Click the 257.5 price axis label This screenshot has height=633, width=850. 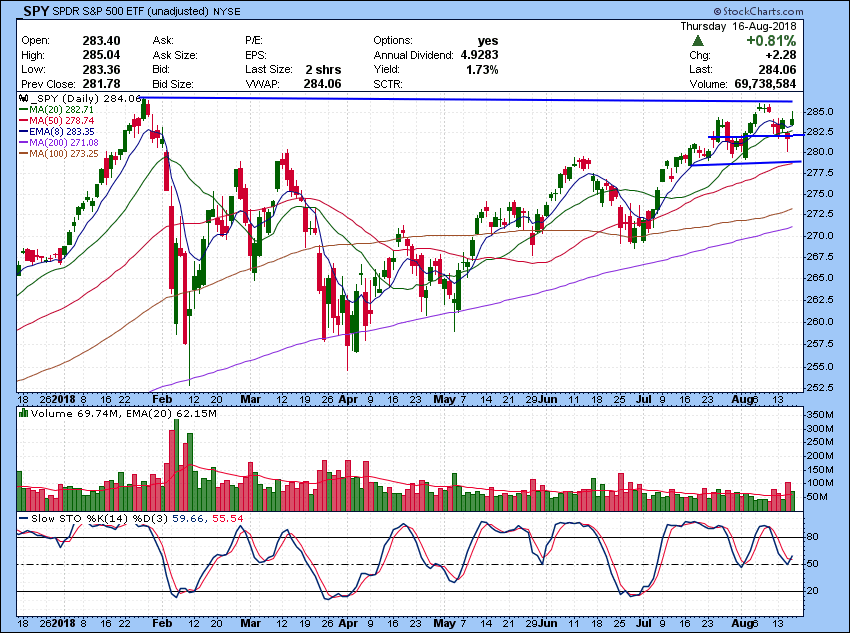point(819,344)
